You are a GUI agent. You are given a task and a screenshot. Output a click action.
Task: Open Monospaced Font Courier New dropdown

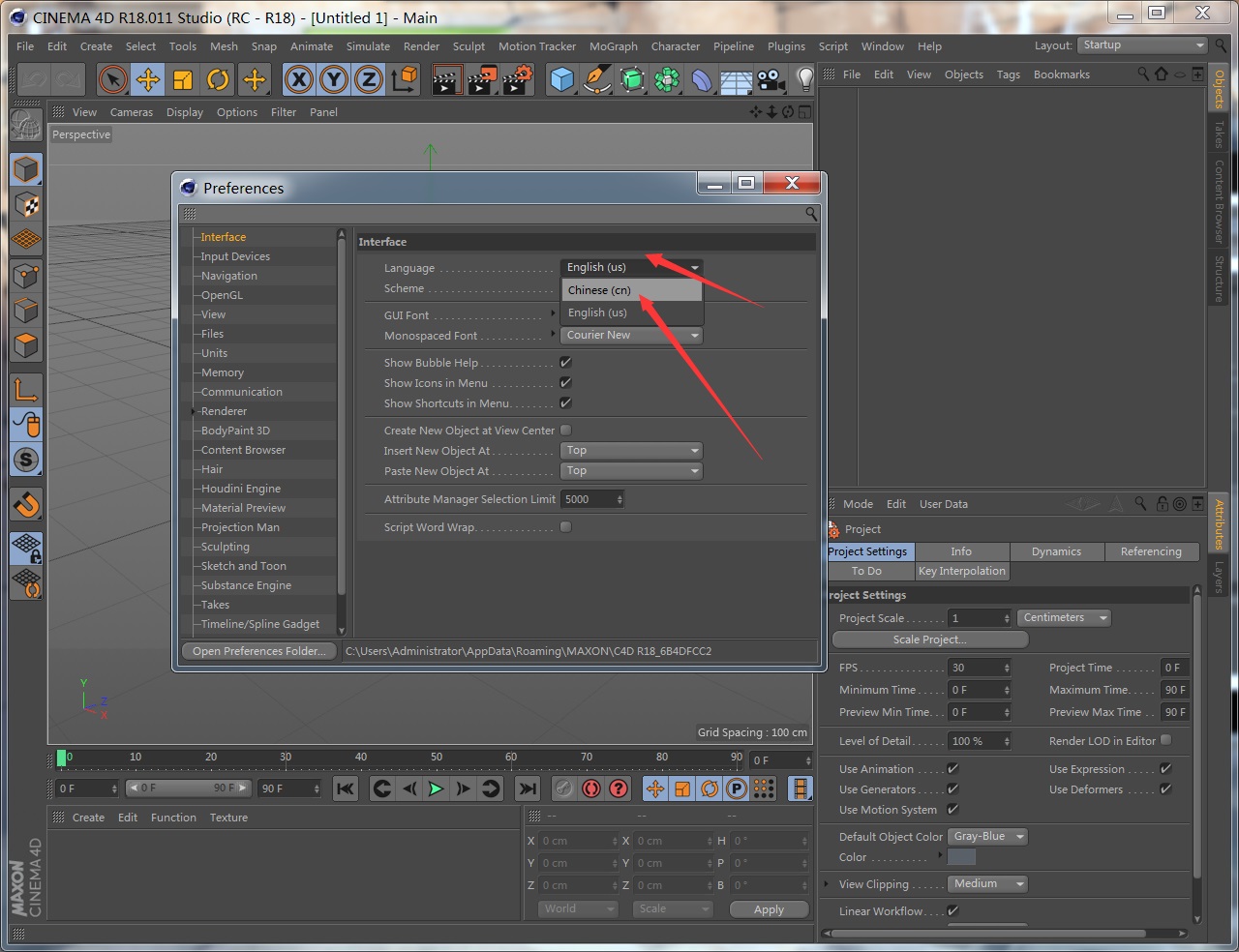(x=631, y=335)
